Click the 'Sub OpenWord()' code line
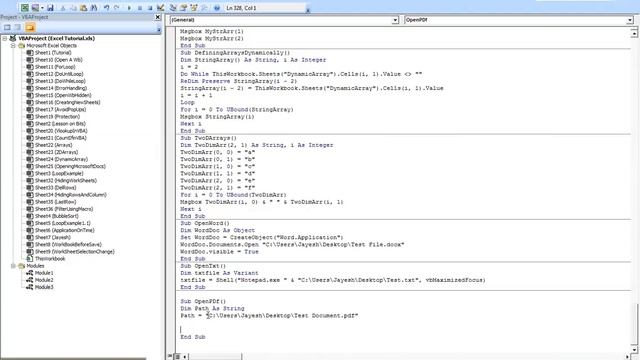The image size is (640, 360). point(205,223)
